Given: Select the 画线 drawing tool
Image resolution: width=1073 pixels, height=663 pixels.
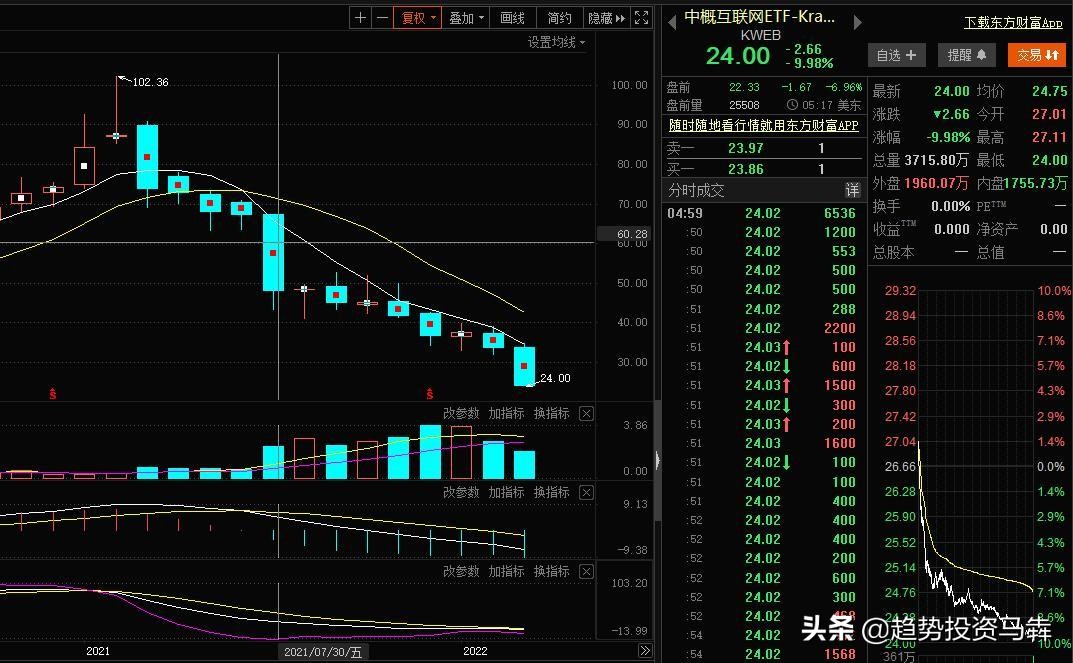Looking at the screenshot, I should tap(512, 18).
